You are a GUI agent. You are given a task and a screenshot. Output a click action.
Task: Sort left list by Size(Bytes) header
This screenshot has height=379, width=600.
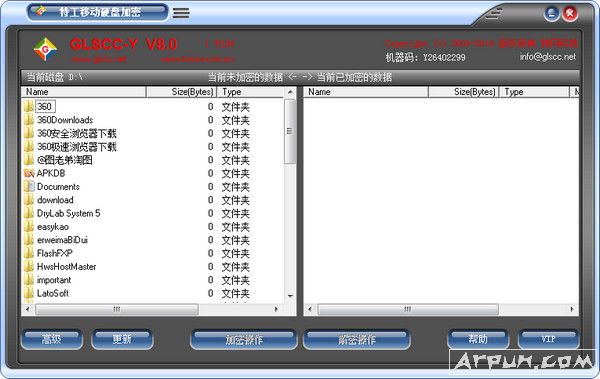coord(181,92)
